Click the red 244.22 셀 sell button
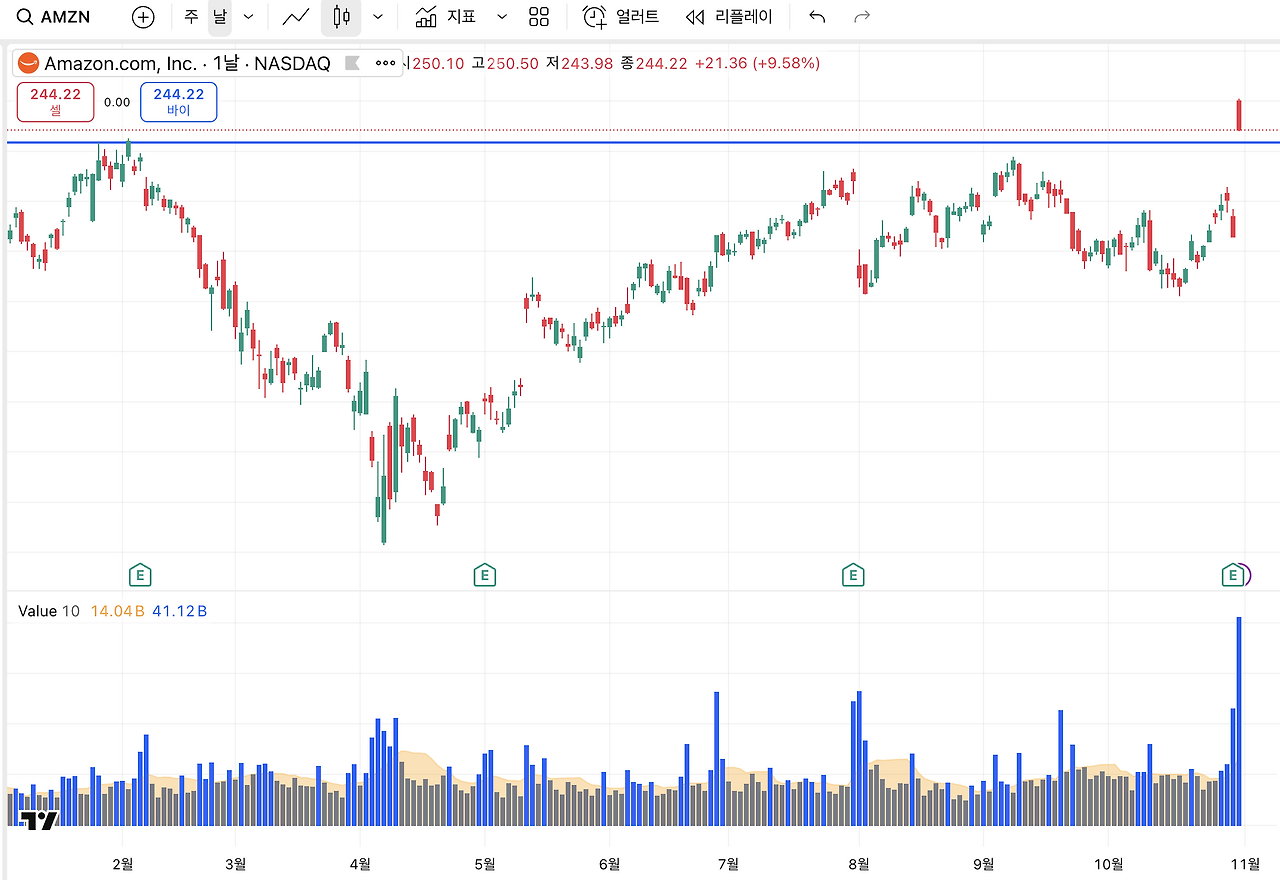Screen dimensions: 1280x880 pos(56,102)
